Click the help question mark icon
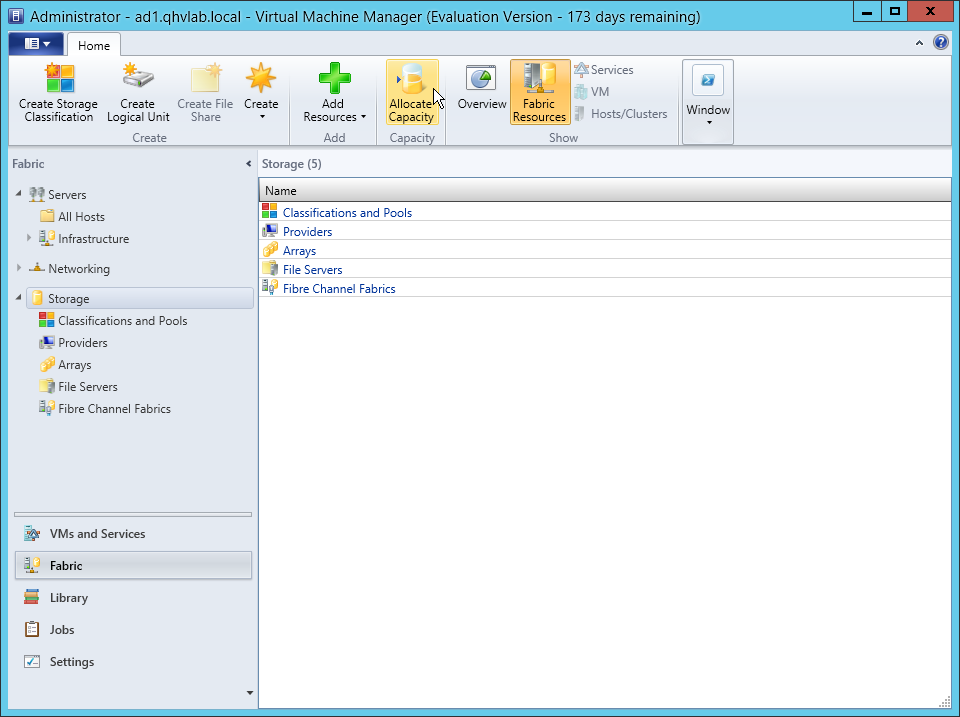This screenshot has height=717, width=960. pos(940,43)
